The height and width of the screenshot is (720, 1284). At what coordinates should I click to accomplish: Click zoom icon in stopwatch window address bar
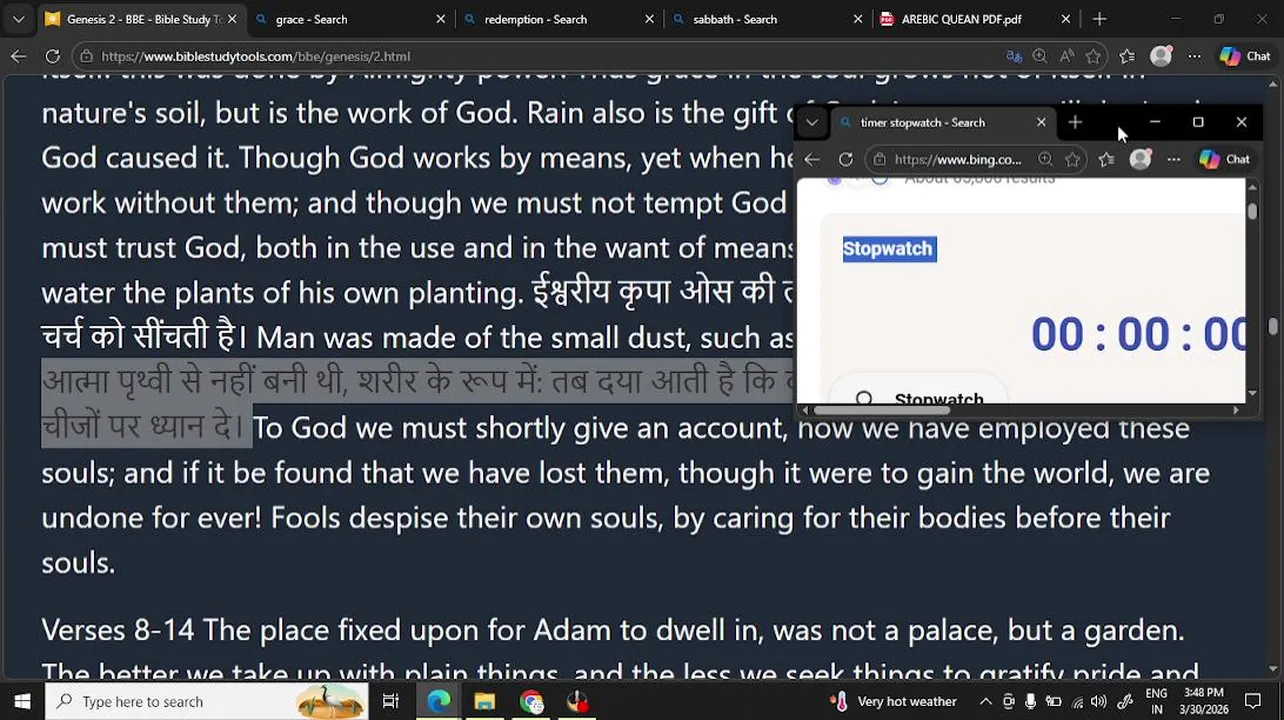click(x=1045, y=159)
